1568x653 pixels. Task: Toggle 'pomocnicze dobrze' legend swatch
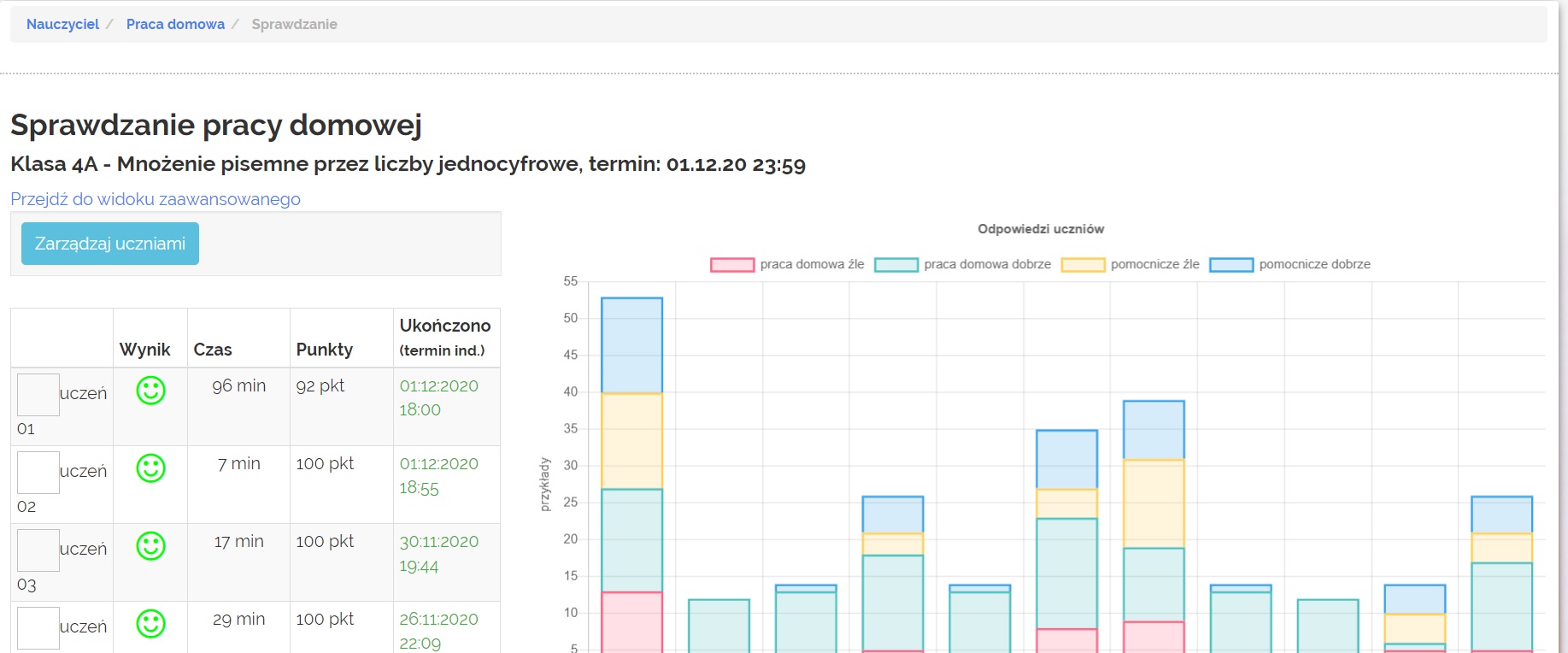pos(1231,265)
